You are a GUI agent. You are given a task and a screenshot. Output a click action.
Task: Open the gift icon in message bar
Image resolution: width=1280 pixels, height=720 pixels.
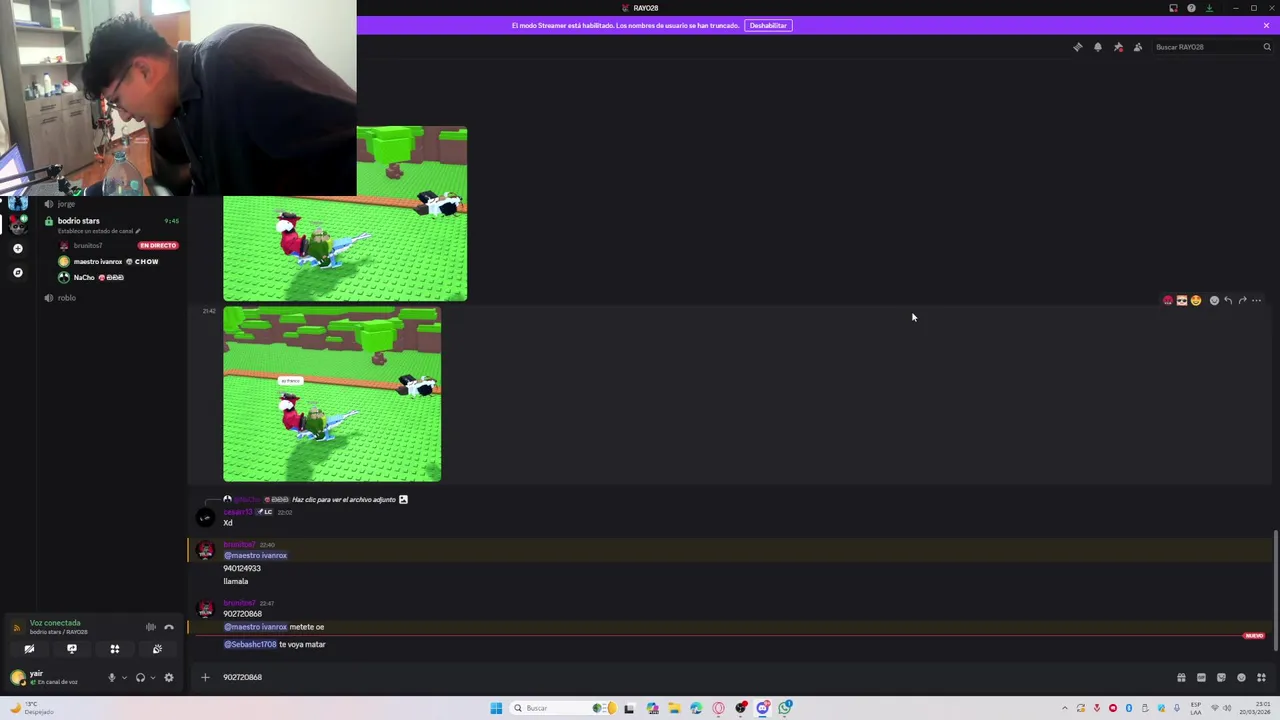point(1181,677)
